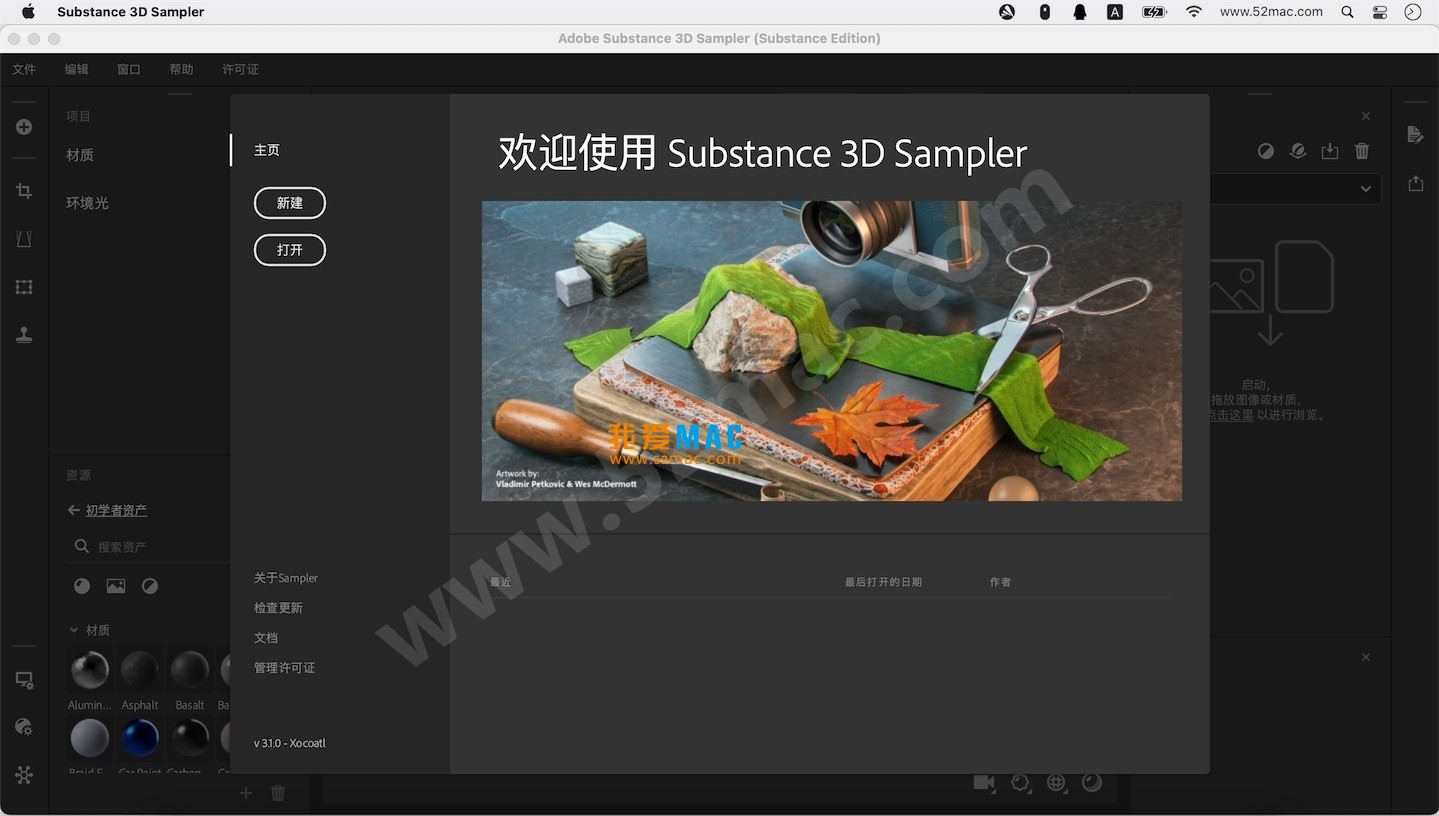Select the perspective transform tool icon

click(24, 239)
